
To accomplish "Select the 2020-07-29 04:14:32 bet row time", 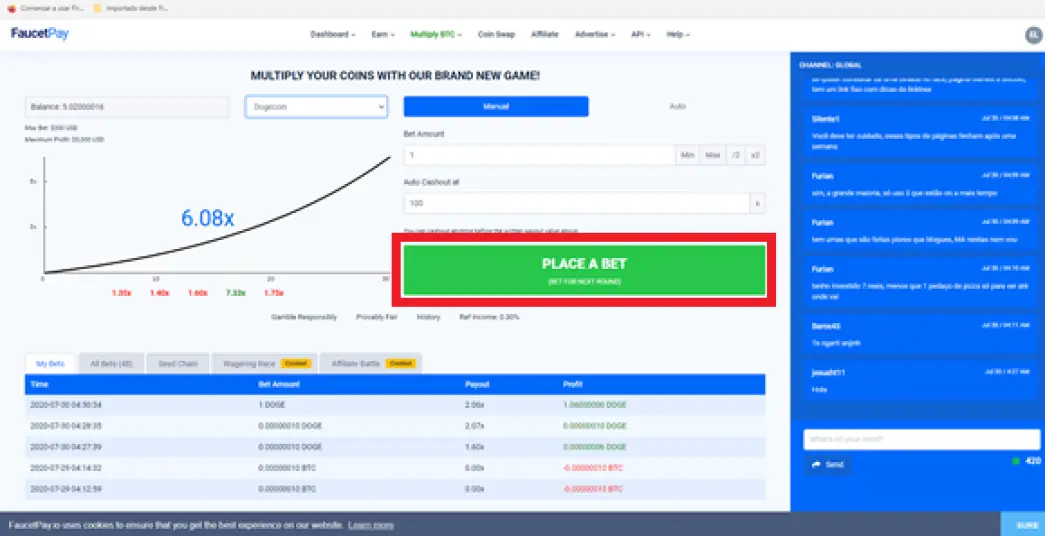I will 65,468.
